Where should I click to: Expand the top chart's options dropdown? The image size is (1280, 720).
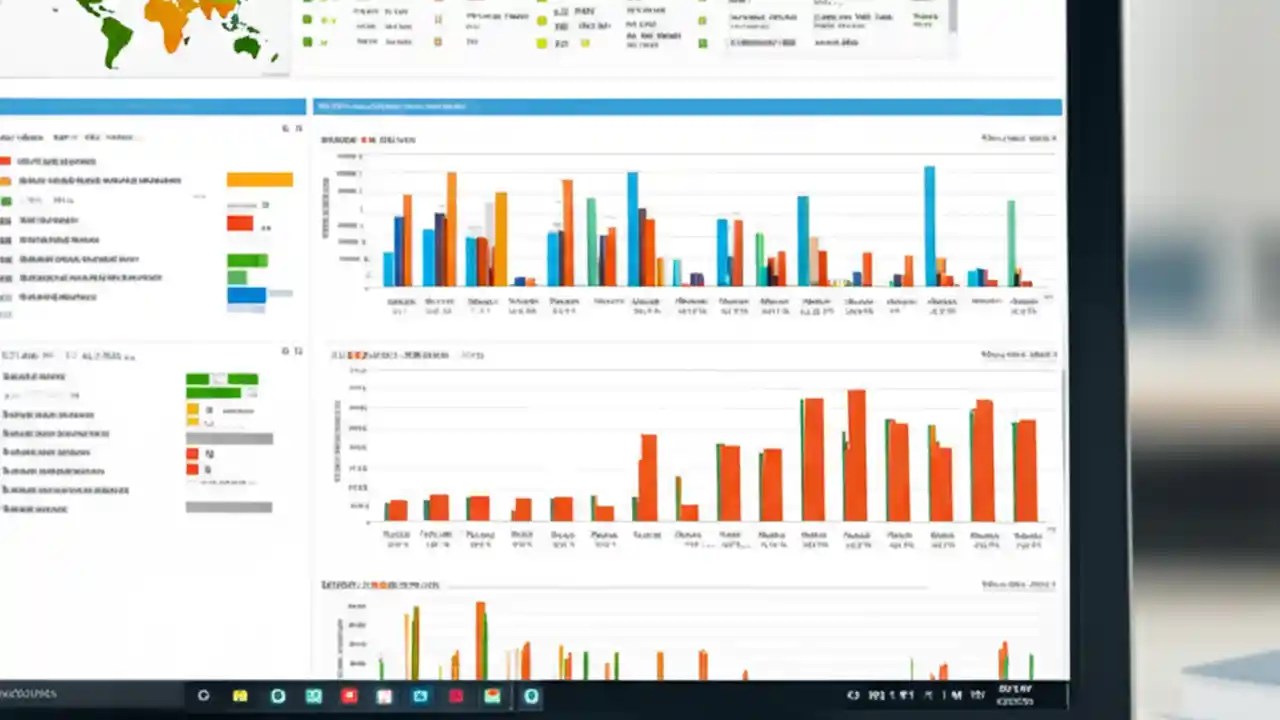pos(1015,140)
